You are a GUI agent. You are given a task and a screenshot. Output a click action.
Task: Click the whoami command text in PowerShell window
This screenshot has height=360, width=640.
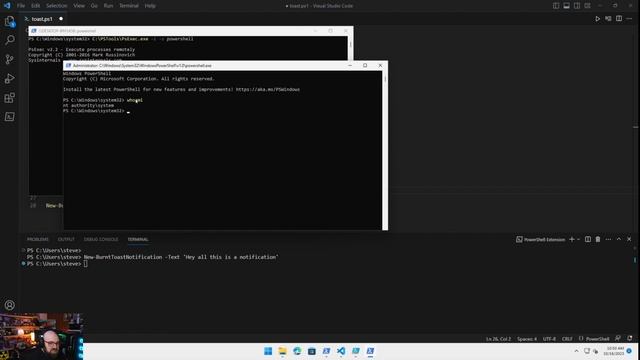[135, 100]
